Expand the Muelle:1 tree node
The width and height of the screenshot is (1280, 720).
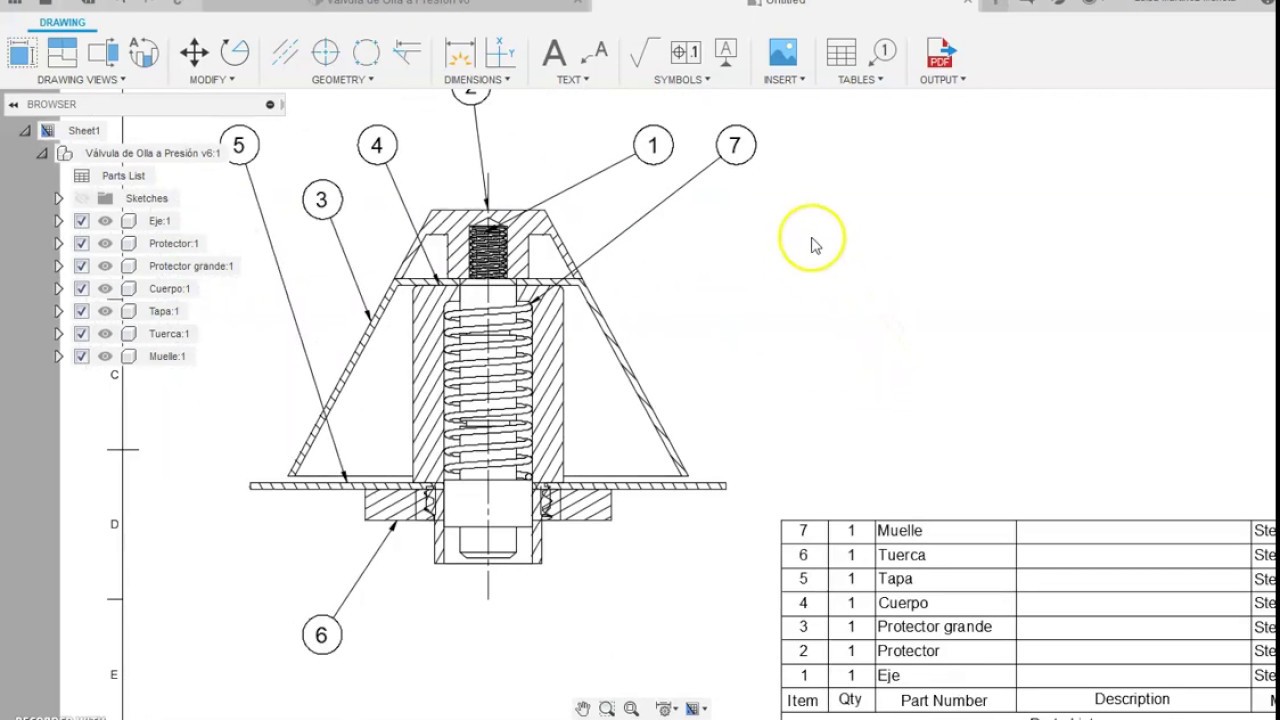click(58, 356)
